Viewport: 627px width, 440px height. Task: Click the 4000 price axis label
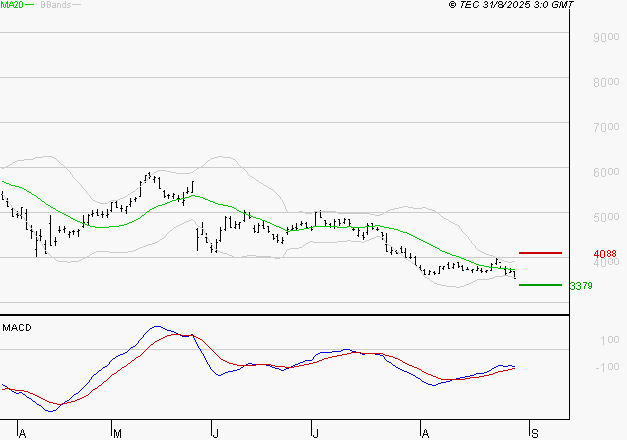click(606, 262)
